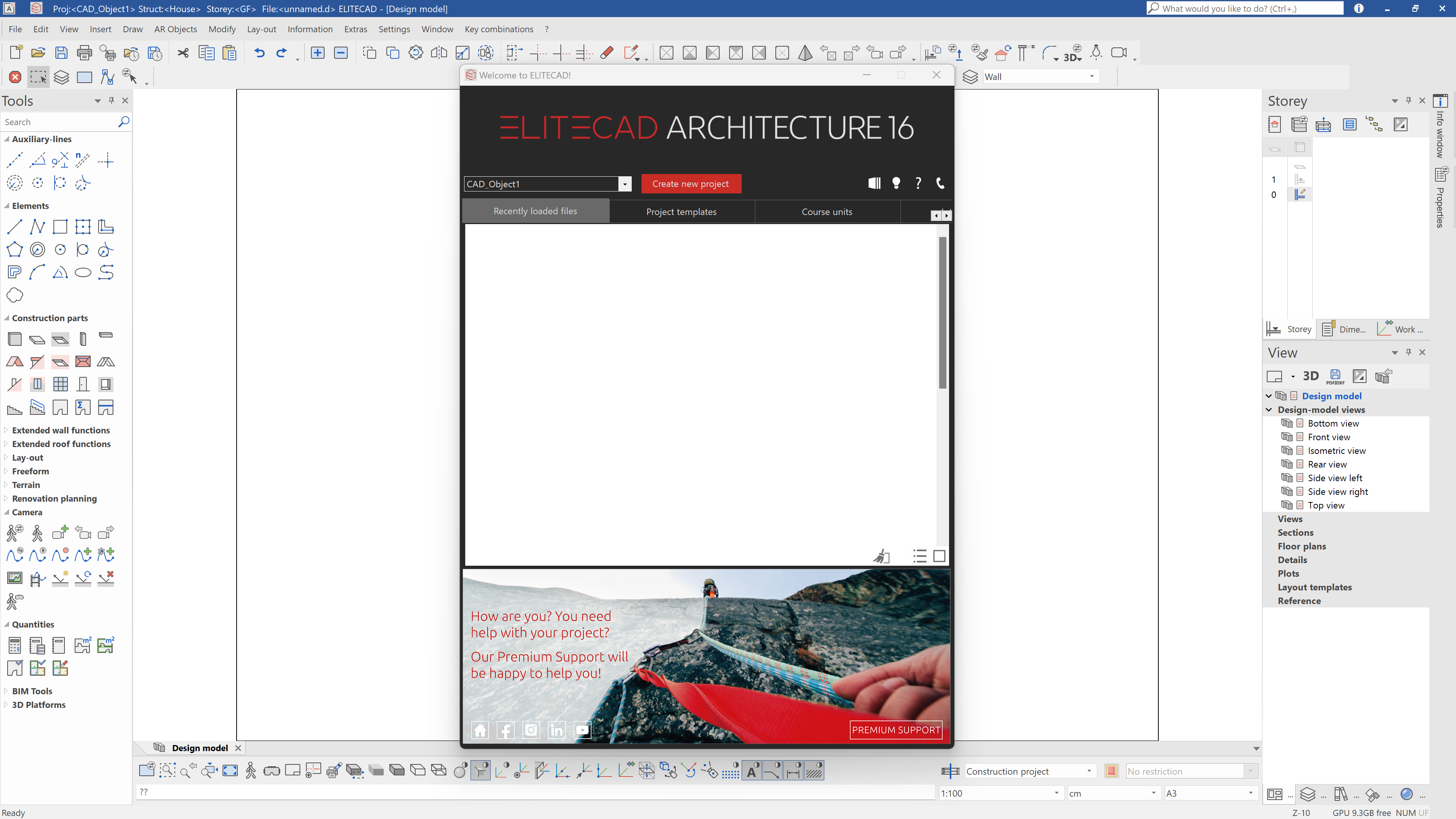1456x819 pixels.
Task: Select the Polyline tool in Elements
Action: pyautogui.click(x=37, y=227)
